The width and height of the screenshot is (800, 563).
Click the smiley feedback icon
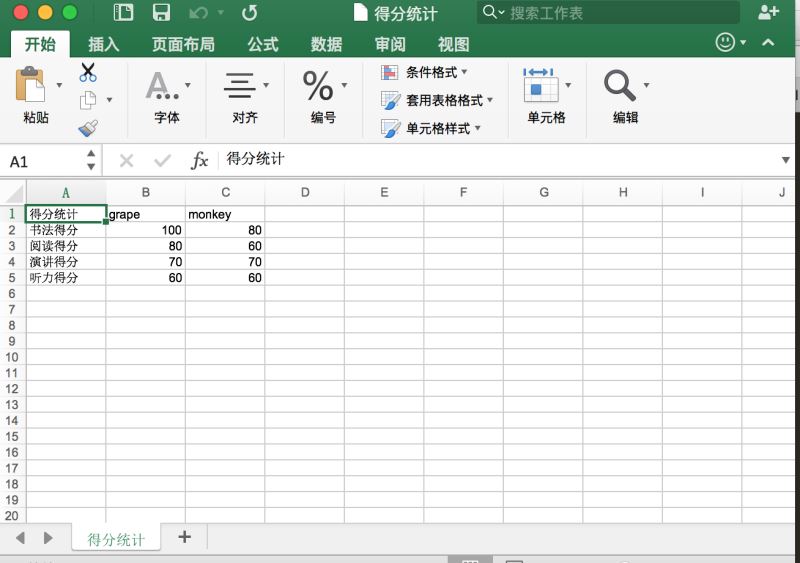pyautogui.click(x=725, y=42)
